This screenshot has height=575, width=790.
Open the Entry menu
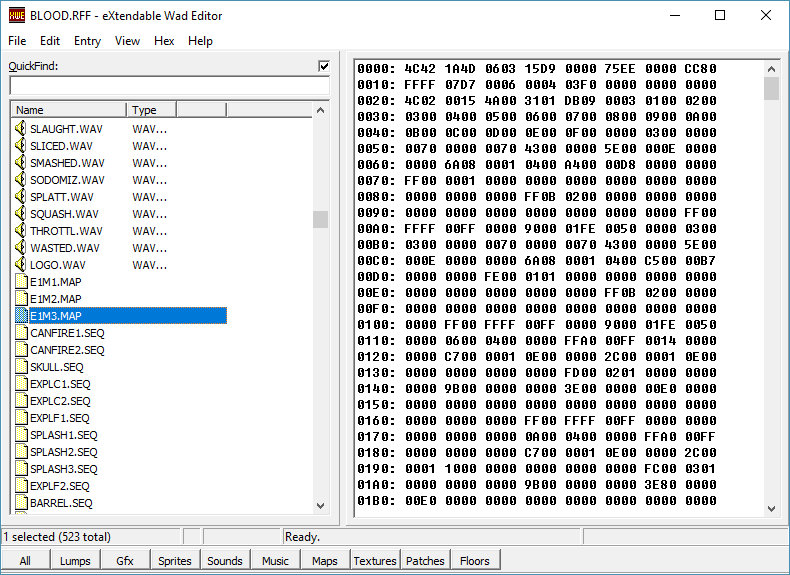[x=87, y=41]
